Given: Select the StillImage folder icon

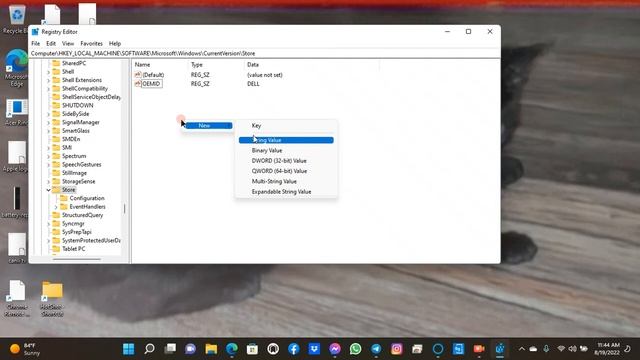Looking at the screenshot, I should [56, 173].
